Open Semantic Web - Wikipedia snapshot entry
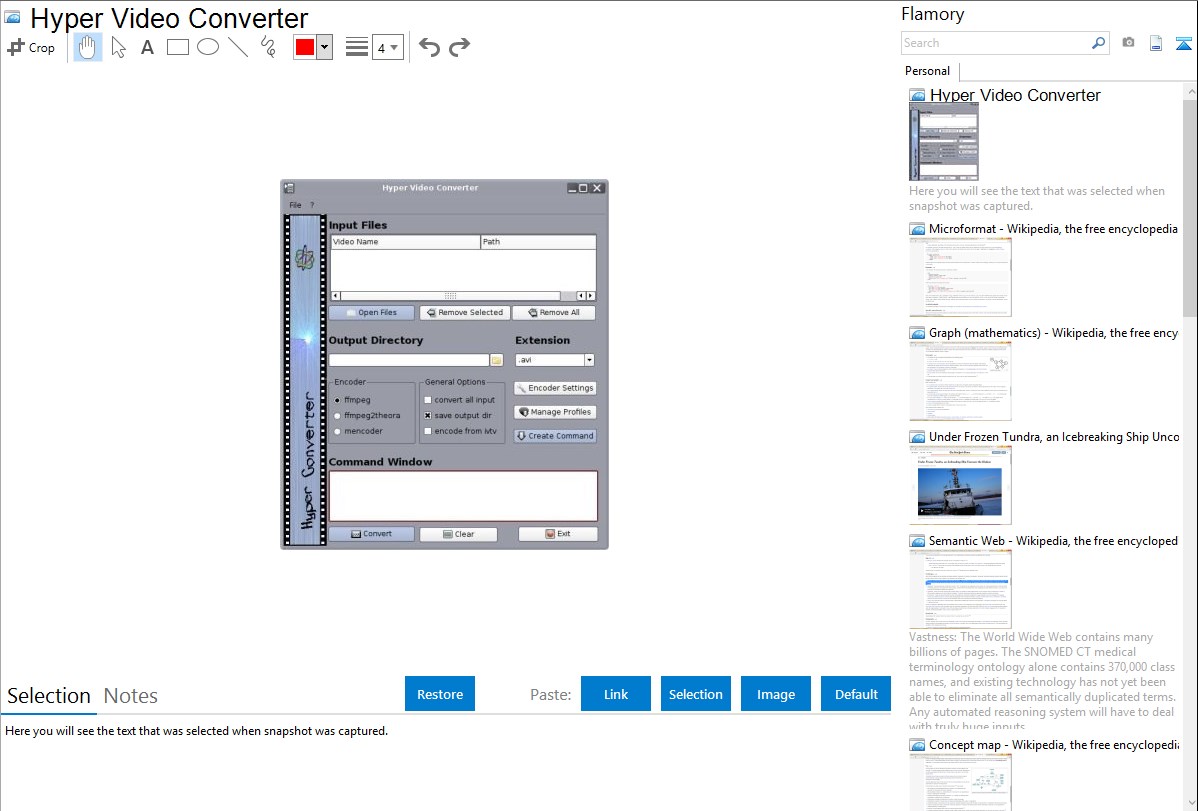Image resolution: width=1198 pixels, height=811 pixels. click(x=1053, y=540)
